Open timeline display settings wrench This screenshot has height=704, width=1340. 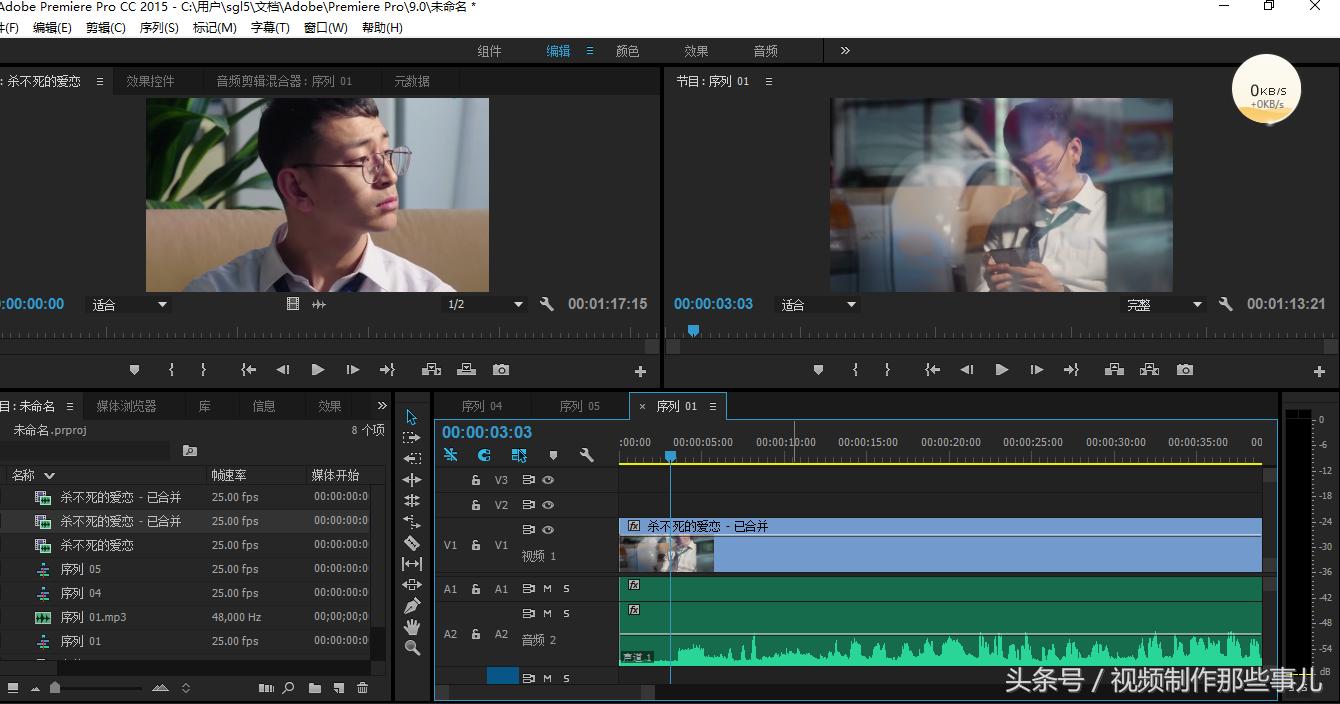[587, 455]
